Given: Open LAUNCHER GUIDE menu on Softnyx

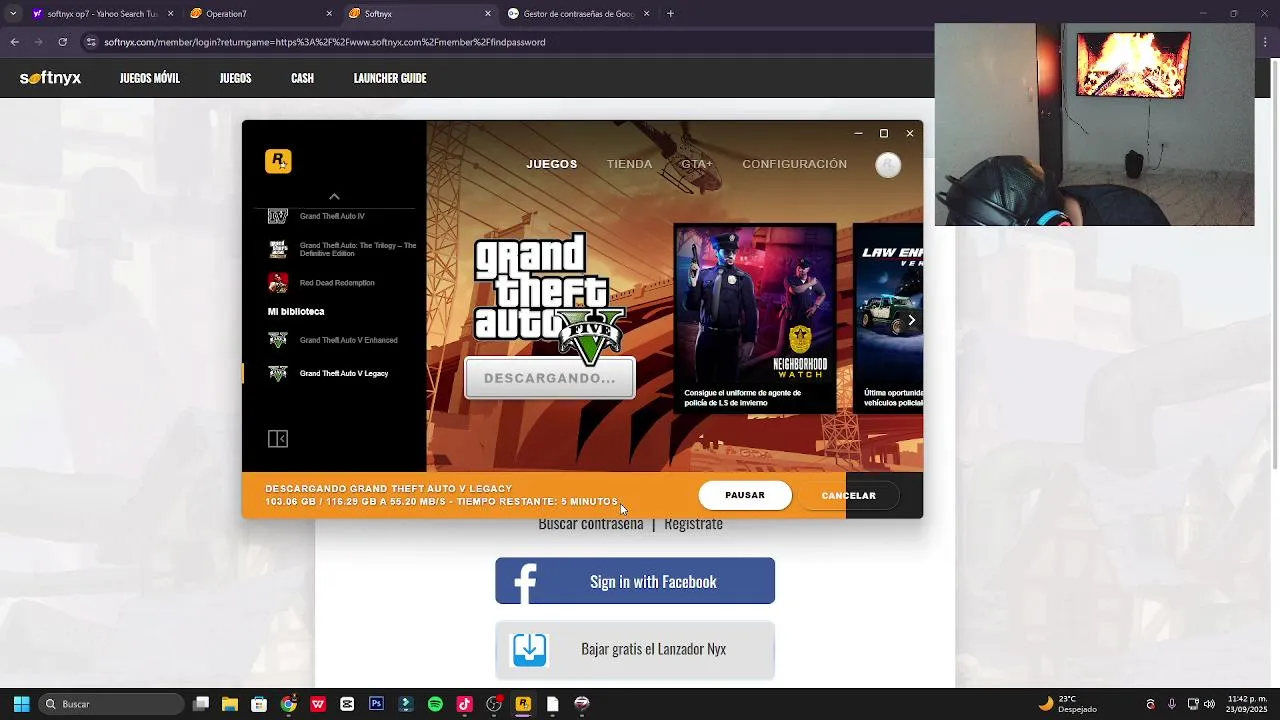Looking at the screenshot, I should coord(390,78).
